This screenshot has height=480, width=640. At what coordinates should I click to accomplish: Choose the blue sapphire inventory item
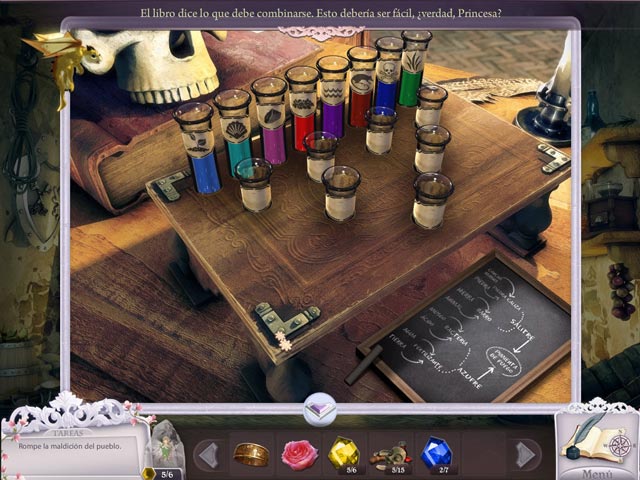coord(436,453)
